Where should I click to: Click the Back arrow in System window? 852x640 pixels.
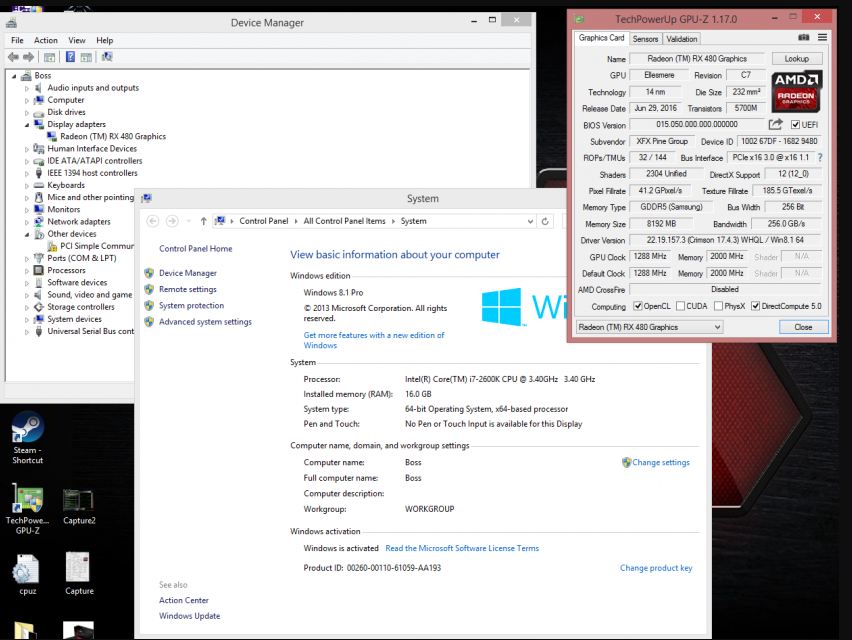click(153, 221)
